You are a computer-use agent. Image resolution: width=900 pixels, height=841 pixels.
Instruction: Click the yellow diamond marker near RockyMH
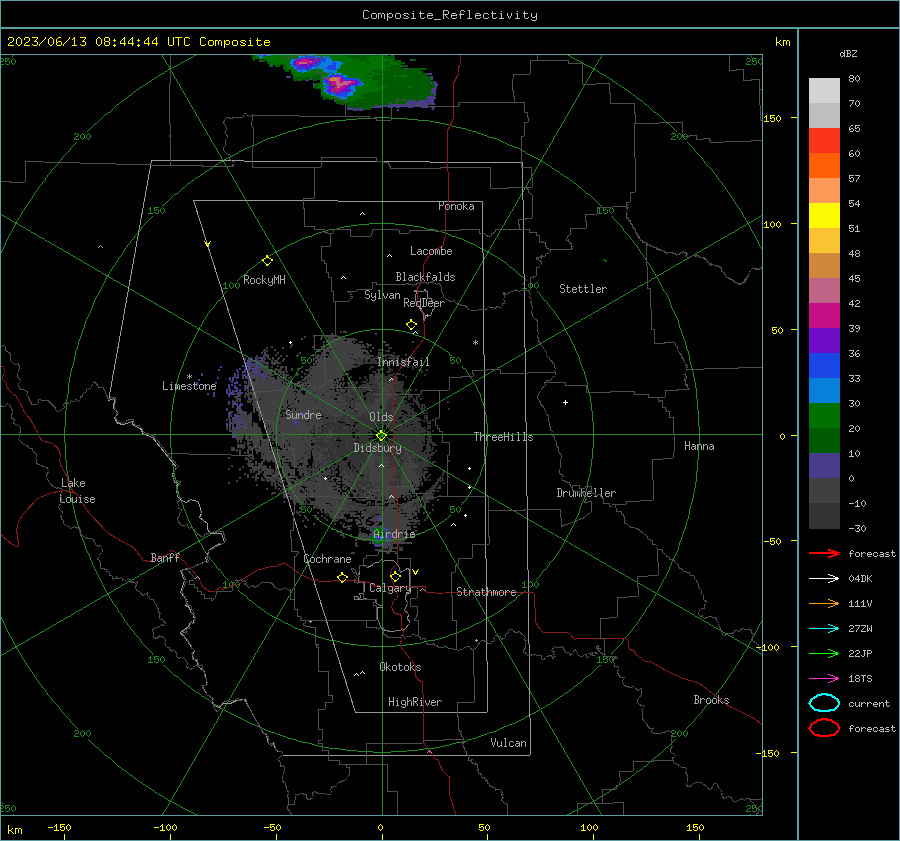pos(267,261)
